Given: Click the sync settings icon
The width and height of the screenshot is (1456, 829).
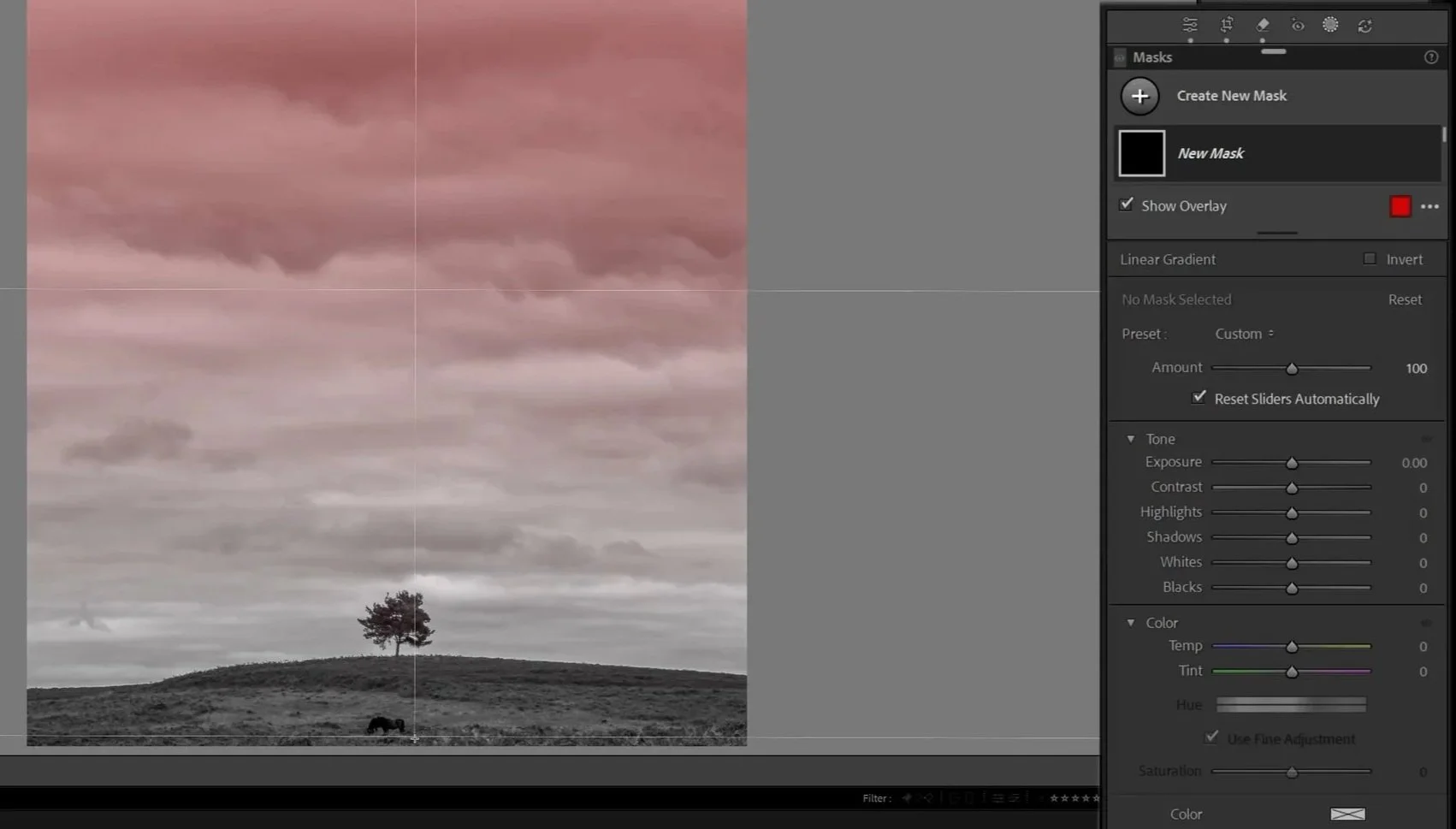Looking at the screenshot, I should (1365, 25).
